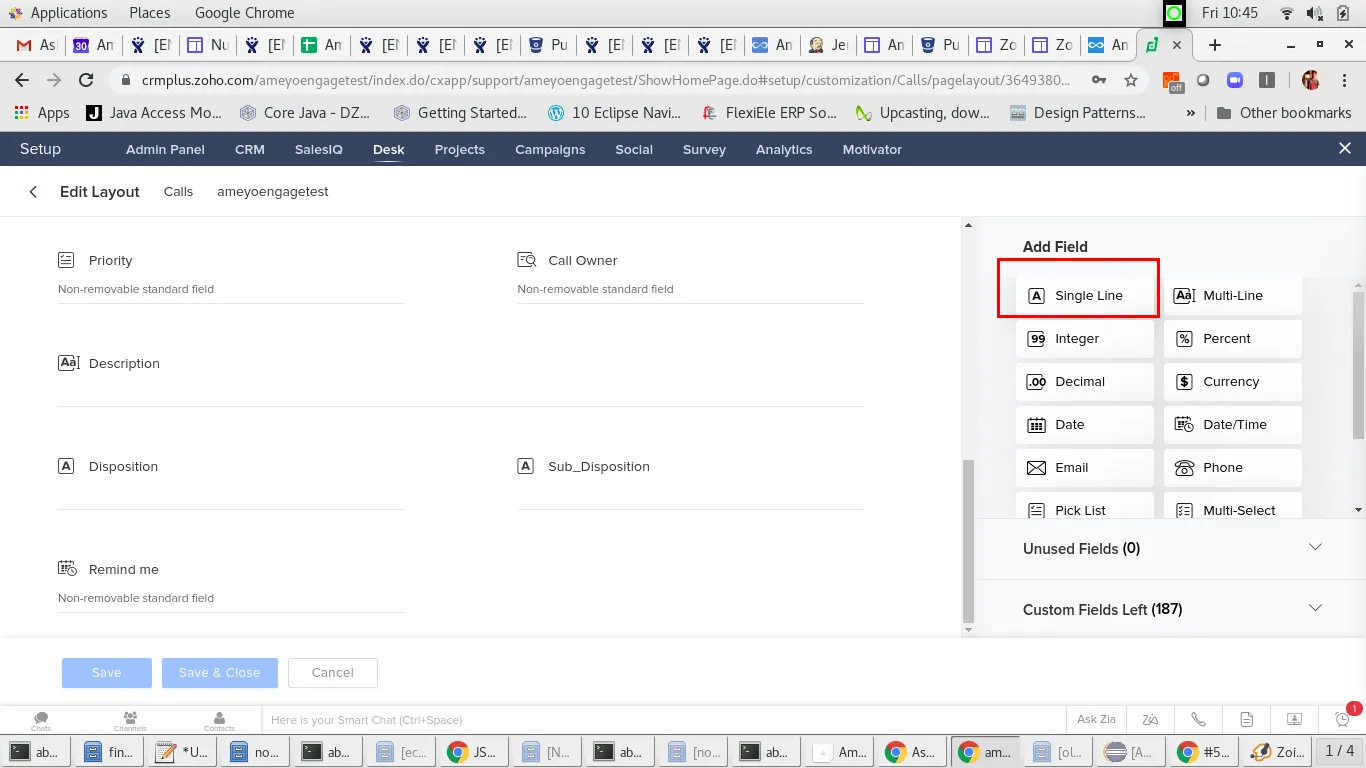Open the reminders clock icon with notification badge
Viewport: 1366px width, 768px height.
click(x=1343, y=719)
